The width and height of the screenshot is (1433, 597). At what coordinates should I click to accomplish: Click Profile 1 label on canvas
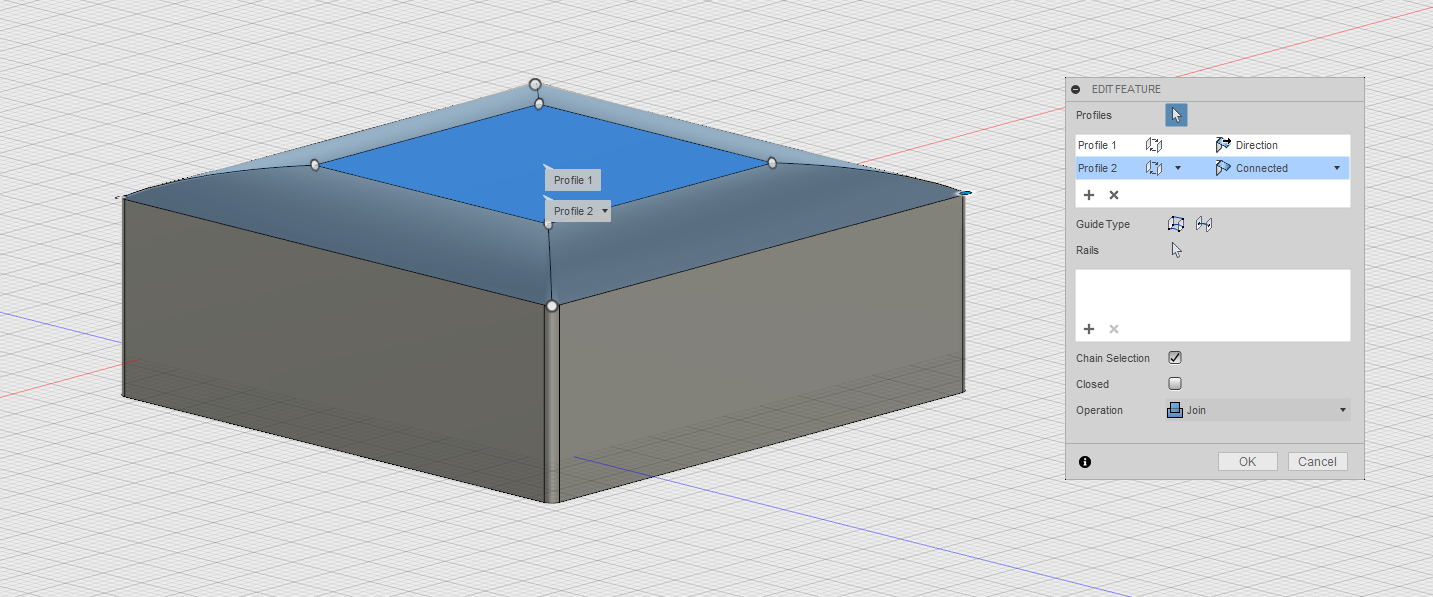pyautogui.click(x=573, y=180)
